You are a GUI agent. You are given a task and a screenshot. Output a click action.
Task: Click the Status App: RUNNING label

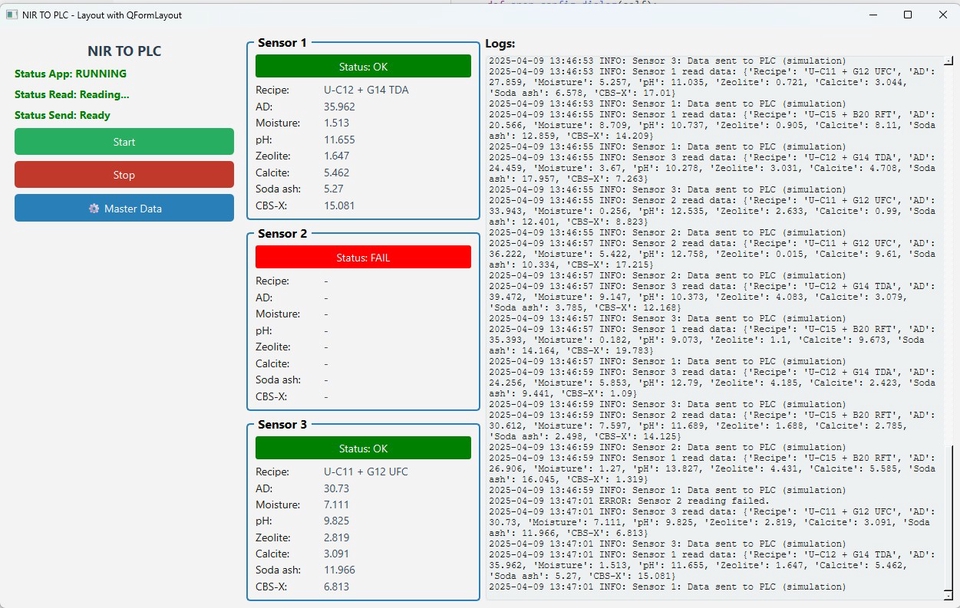tap(71, 74)
